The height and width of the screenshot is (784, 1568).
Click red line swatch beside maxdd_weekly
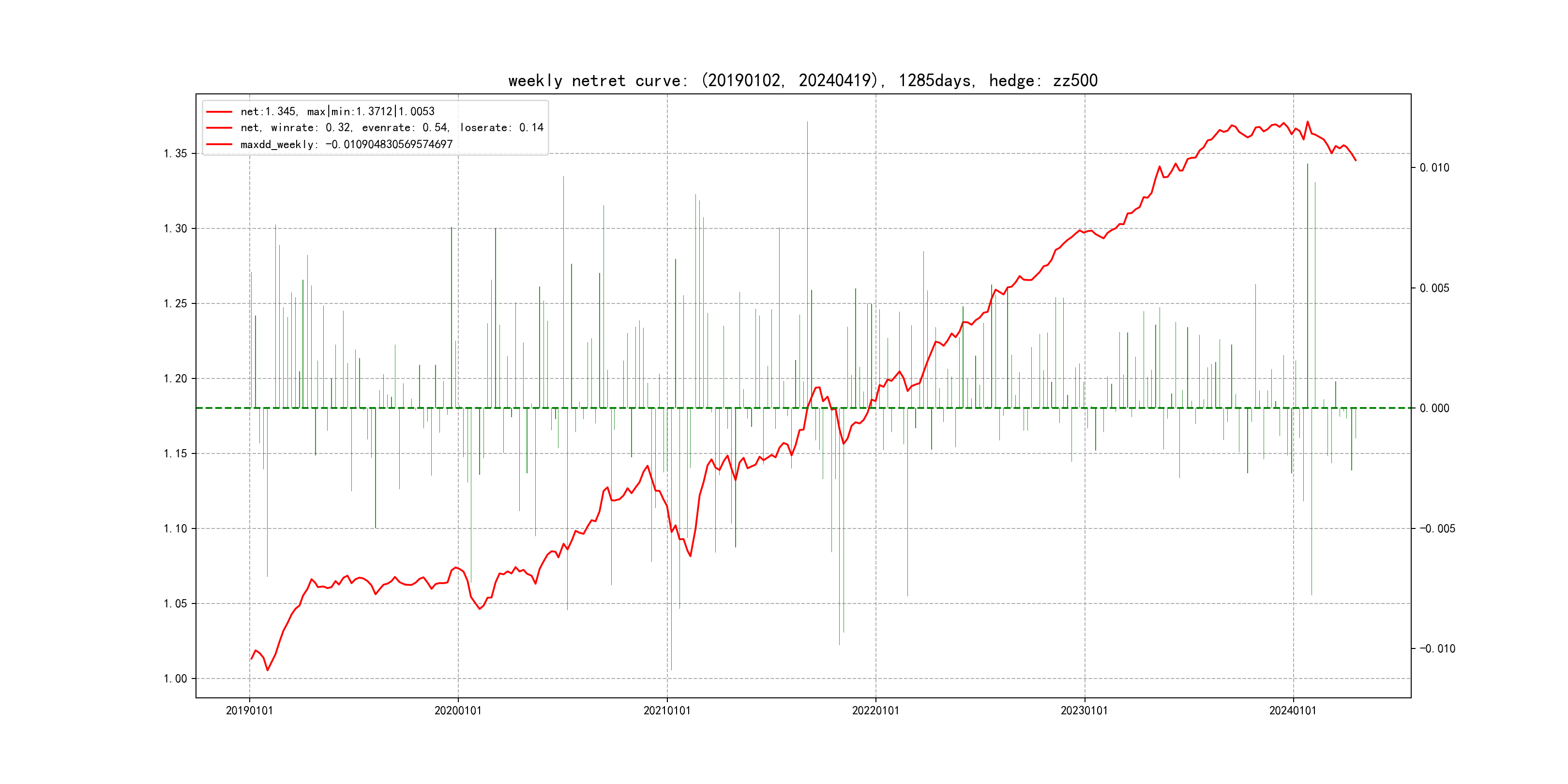[219, 145]
